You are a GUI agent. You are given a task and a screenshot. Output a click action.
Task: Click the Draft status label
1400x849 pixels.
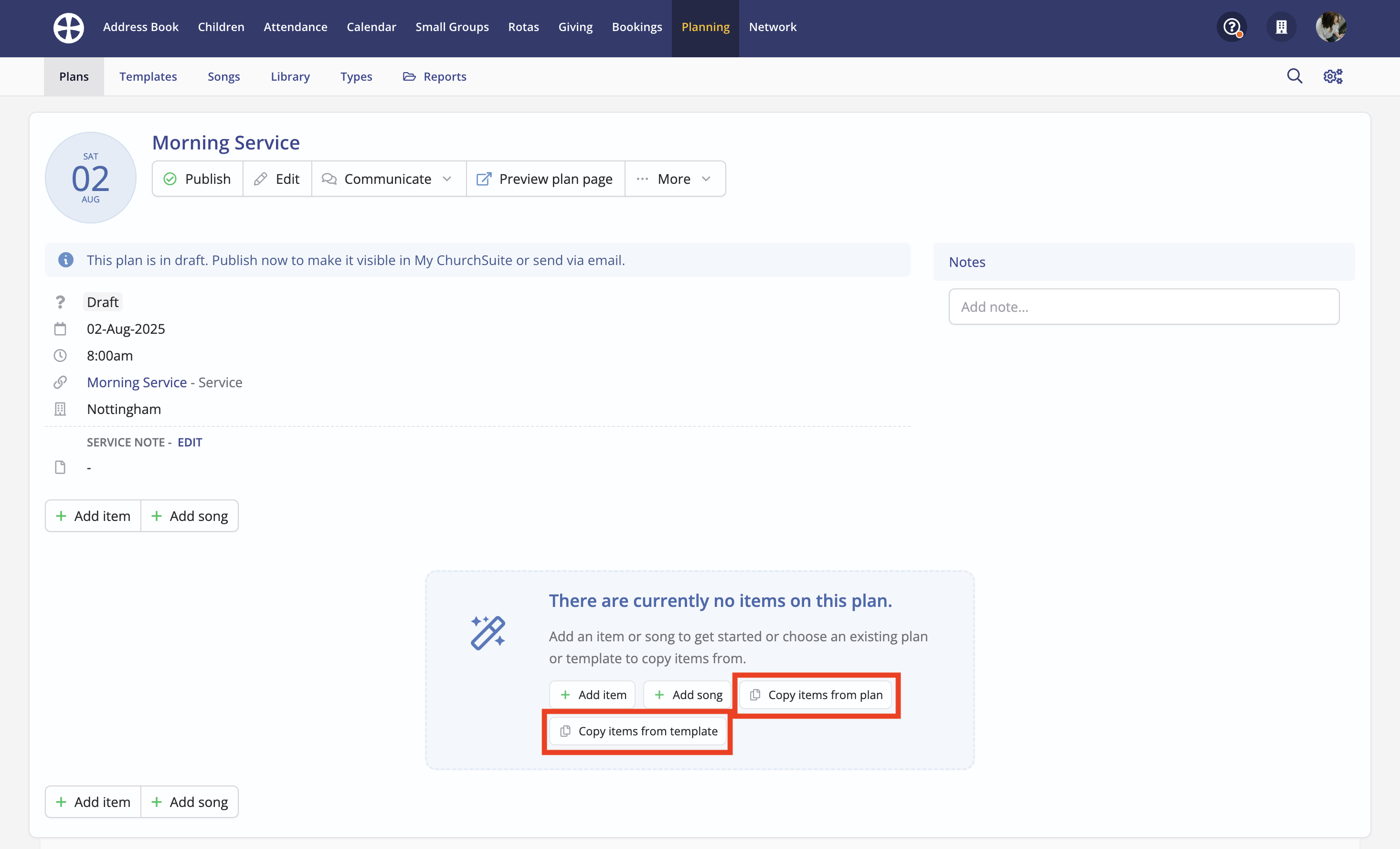[x=103, y=302]
